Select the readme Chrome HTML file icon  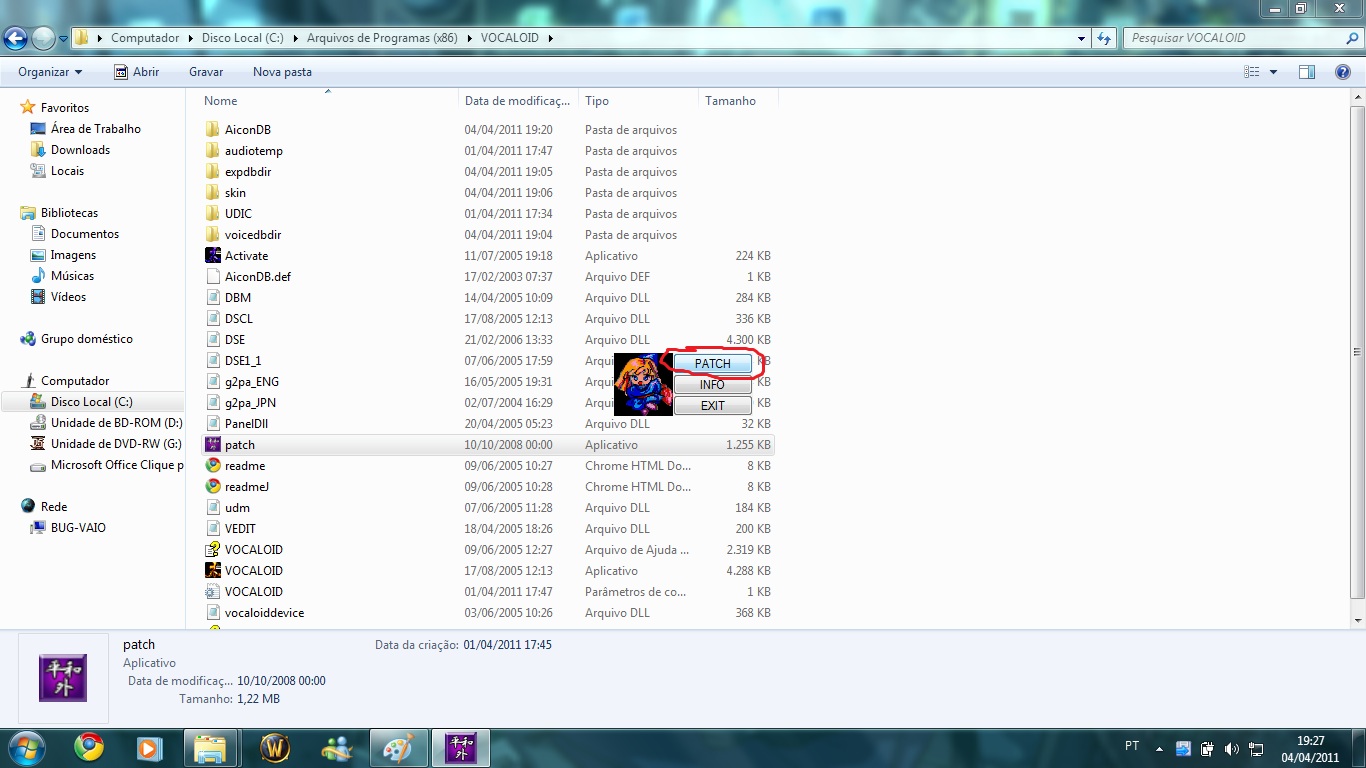(213, 465)
